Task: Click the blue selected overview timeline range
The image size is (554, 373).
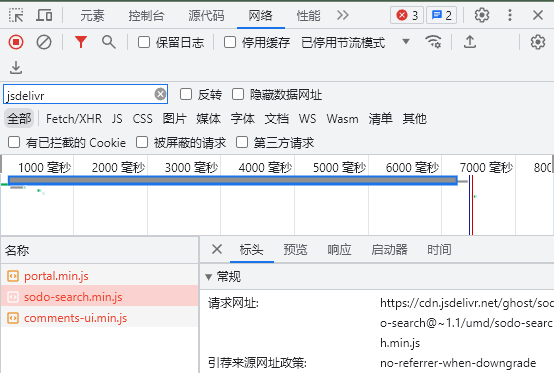Action: (233, 180)
